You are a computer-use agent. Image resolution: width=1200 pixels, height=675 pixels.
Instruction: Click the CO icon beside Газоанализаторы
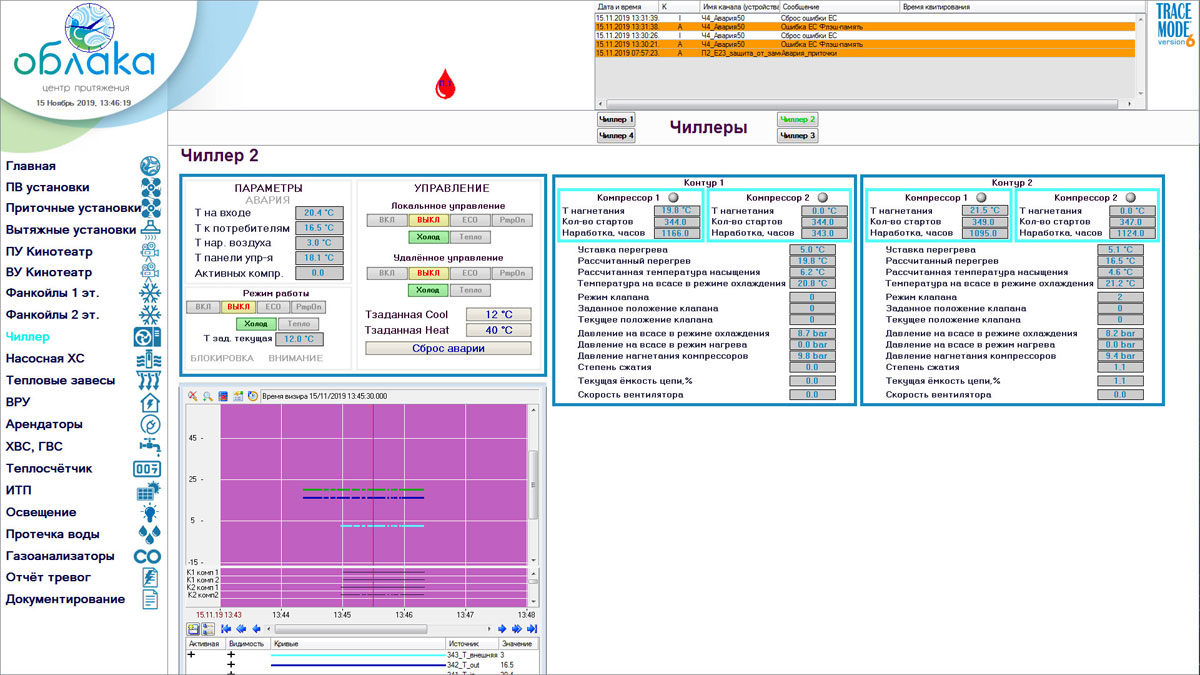(148, 556)
